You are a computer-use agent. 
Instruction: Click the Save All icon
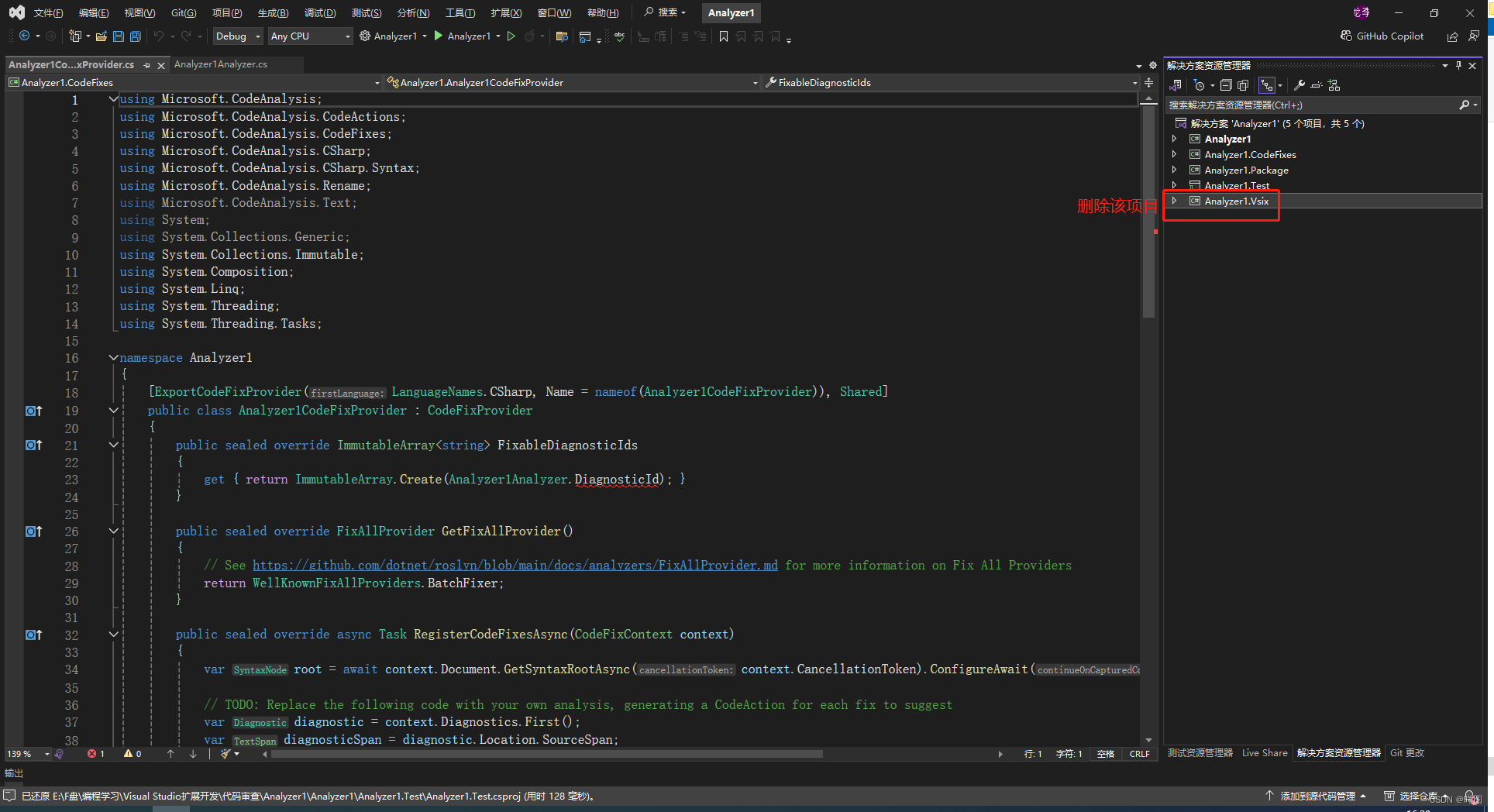[135, 36]
